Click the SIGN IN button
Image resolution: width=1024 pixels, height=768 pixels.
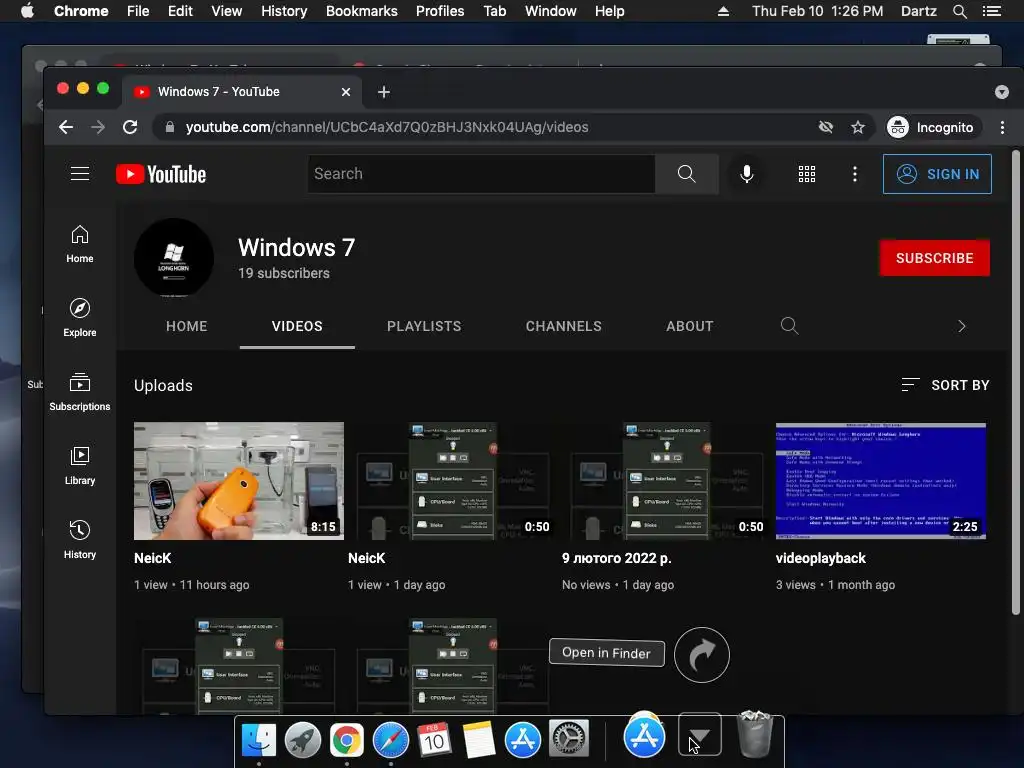(x=937, y=174)
